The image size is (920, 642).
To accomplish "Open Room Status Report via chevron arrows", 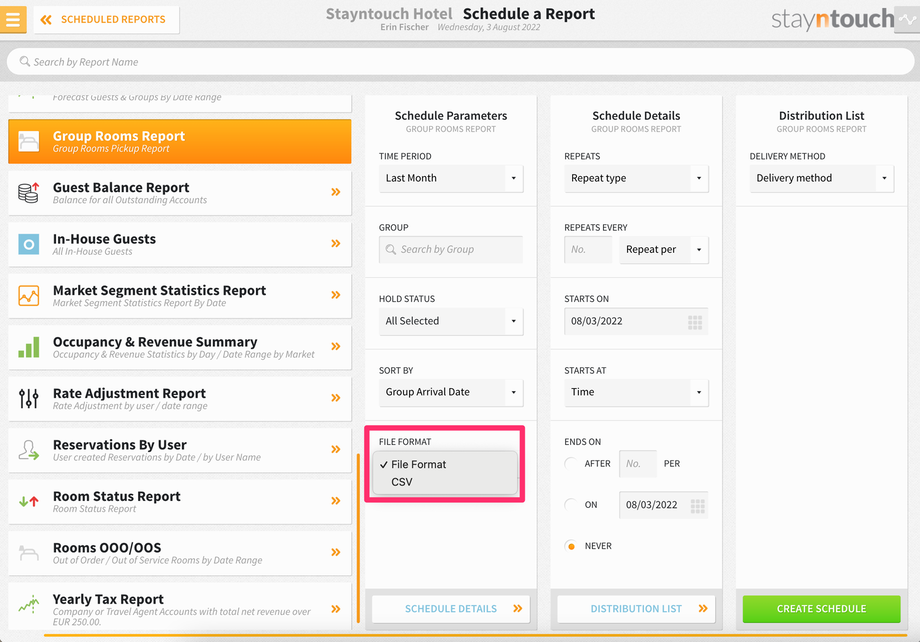I will [x=336, y=501].
